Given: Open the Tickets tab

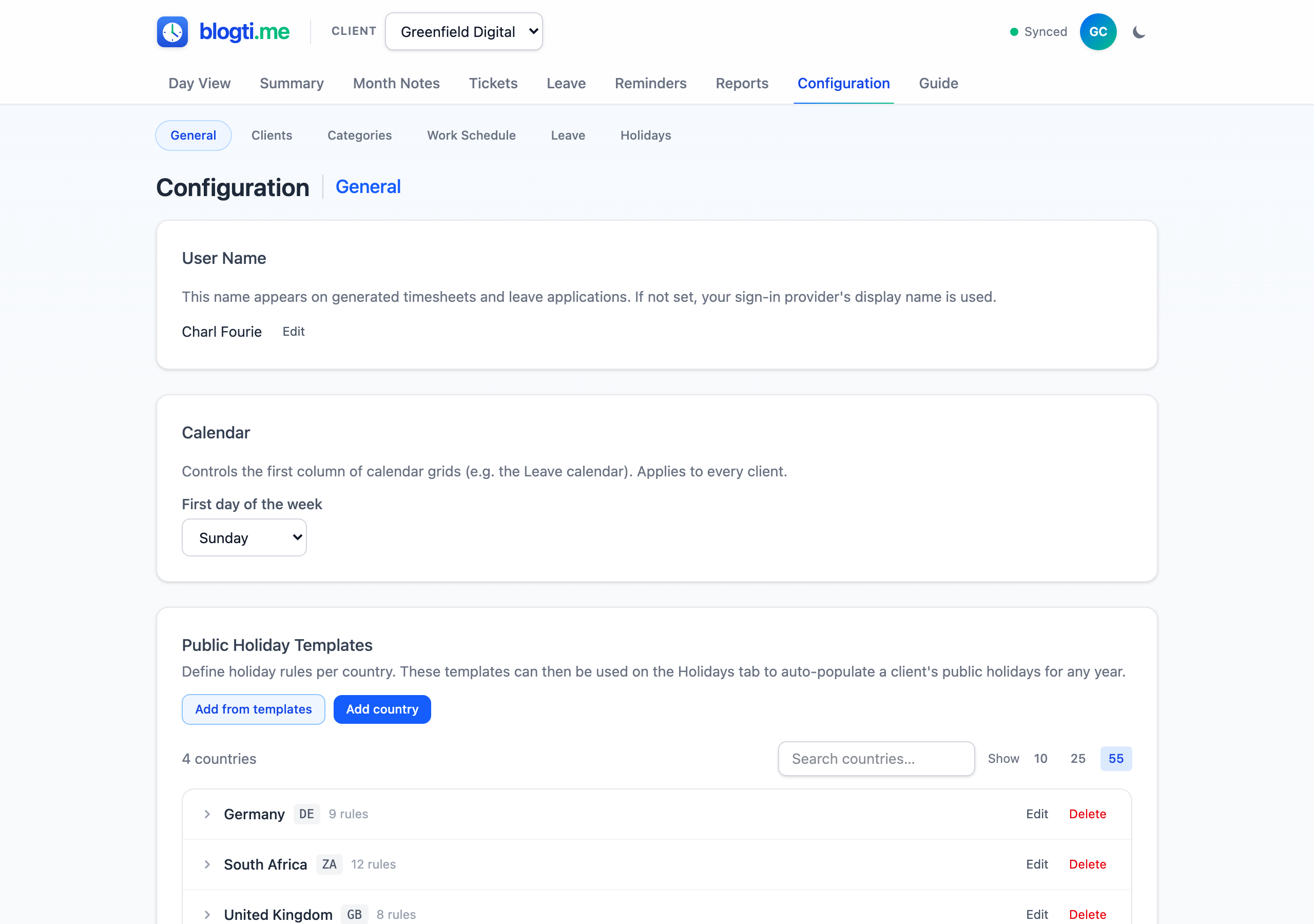Looking at the screenshot, I should pyautogui.click(x=493, y=84).
